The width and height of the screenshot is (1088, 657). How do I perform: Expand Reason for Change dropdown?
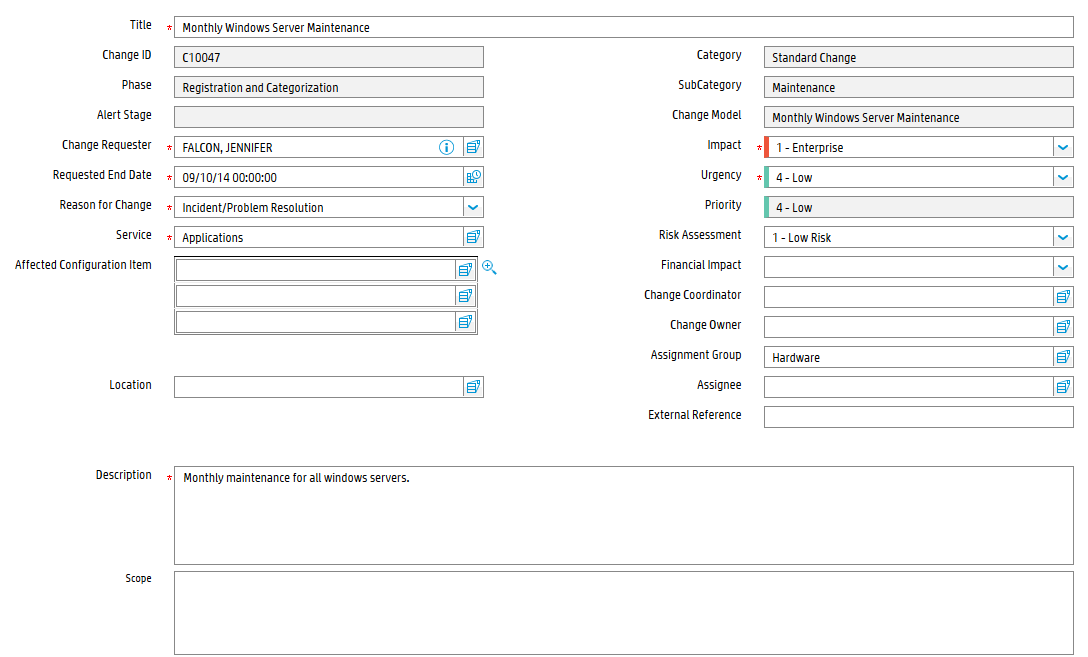[473, 207]
